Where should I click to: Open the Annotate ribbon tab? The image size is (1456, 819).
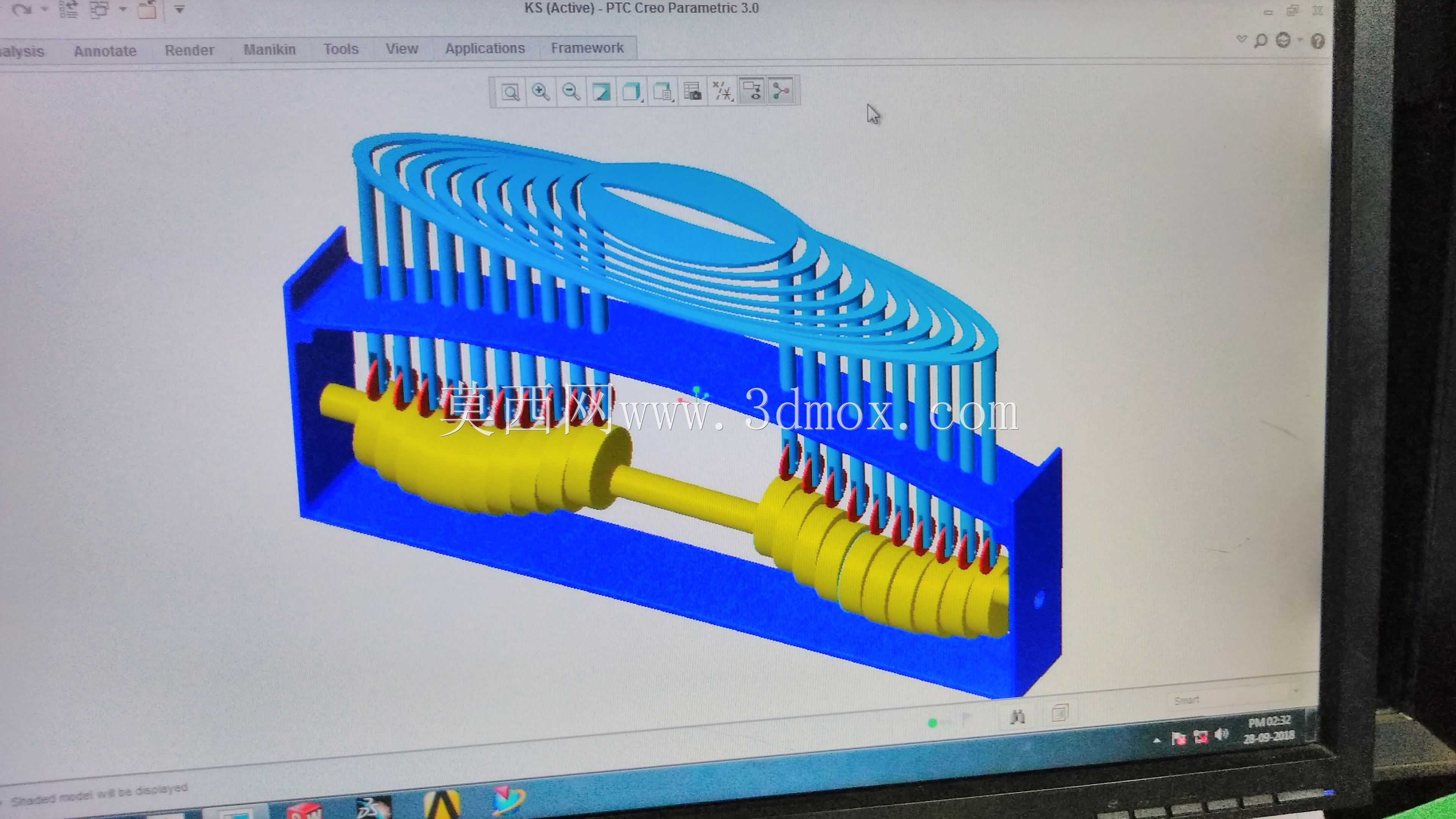(x=105, y=52)
